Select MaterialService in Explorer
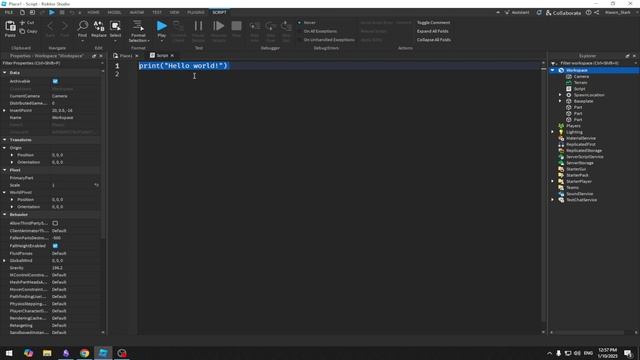The height and width of the screenshot is (360, 640). tap(581, 138)
